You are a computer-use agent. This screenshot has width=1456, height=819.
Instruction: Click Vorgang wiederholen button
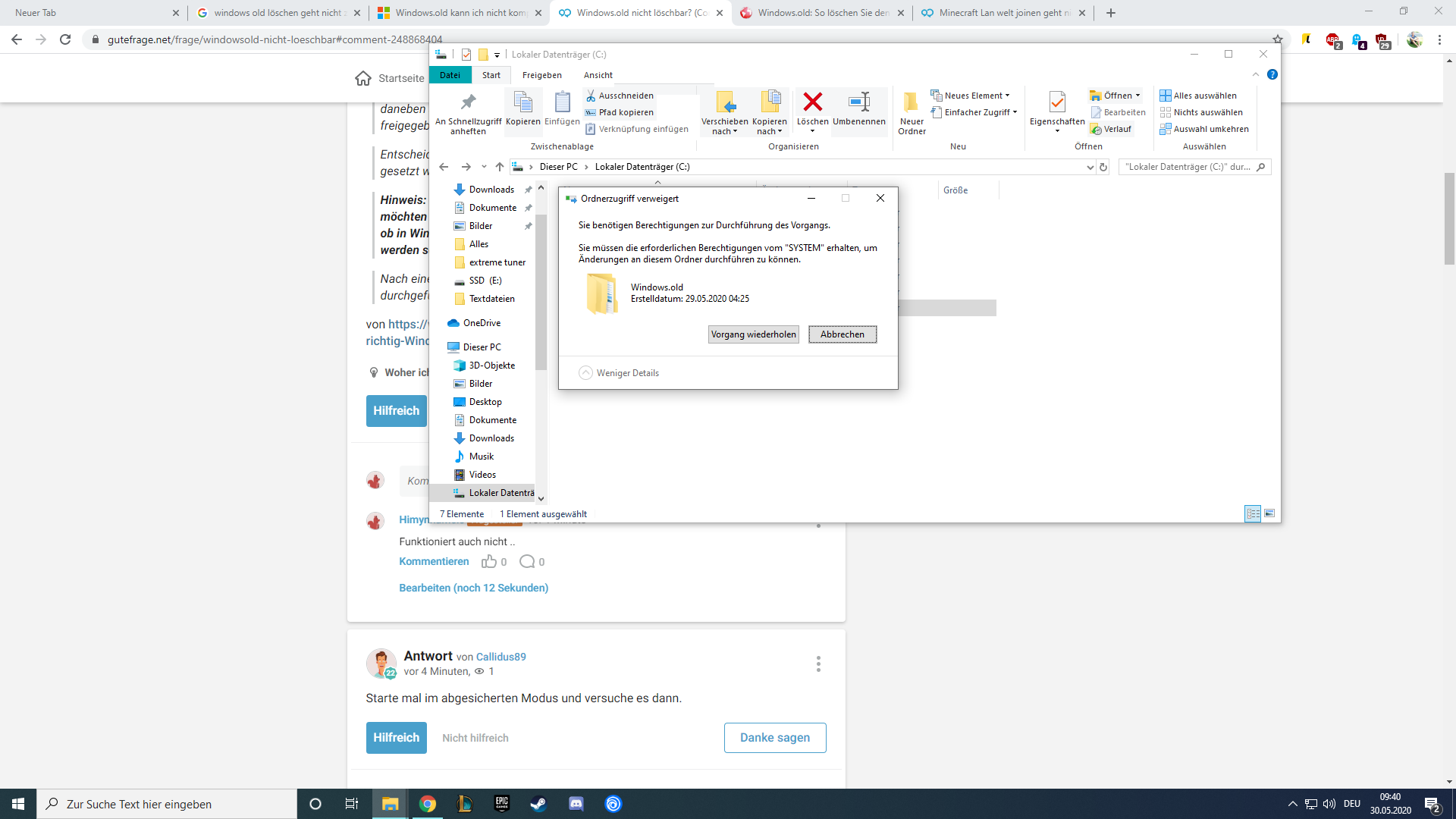point(754,334)
